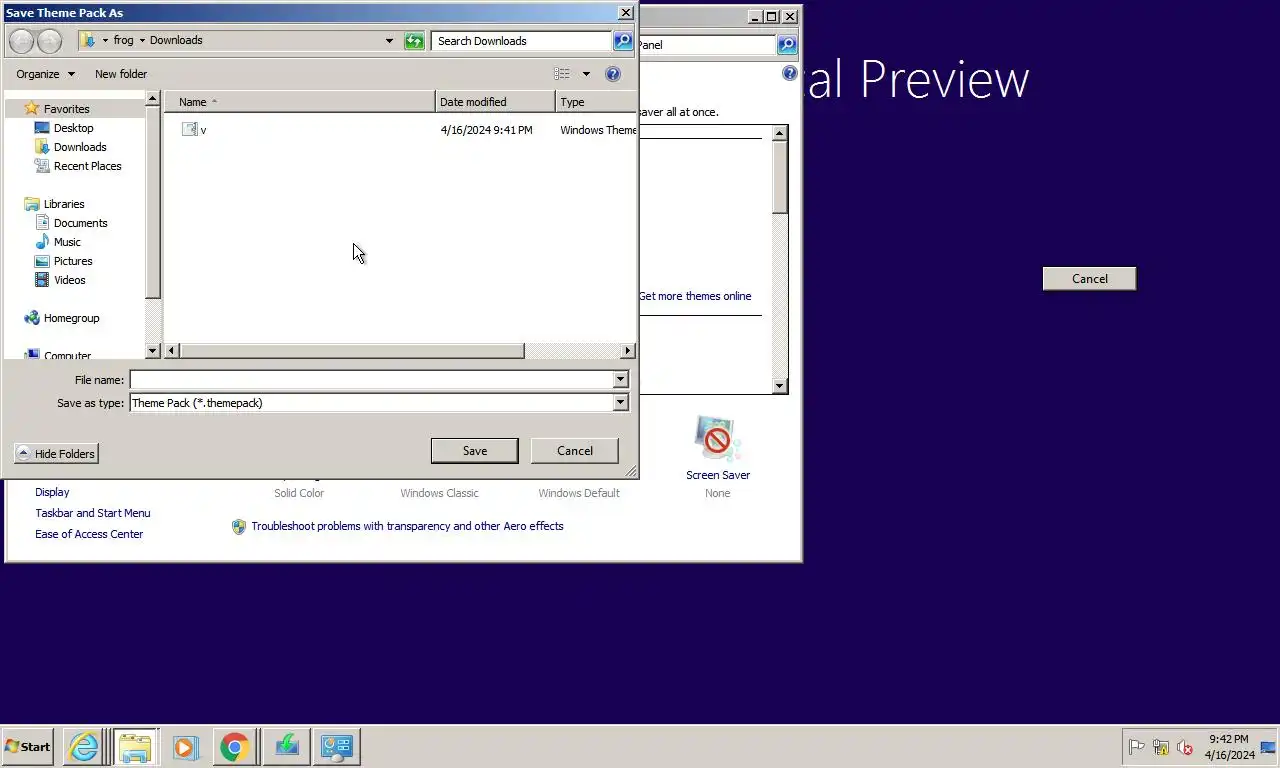Open the address bar history dropdown arrow

point(389,41)
